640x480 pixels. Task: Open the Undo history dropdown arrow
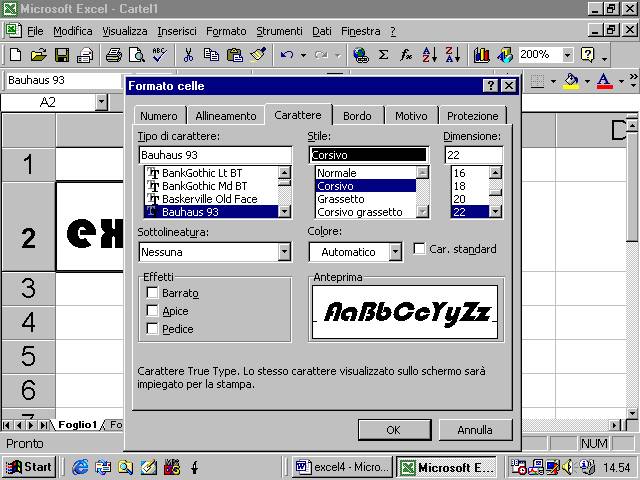[303, 55]
